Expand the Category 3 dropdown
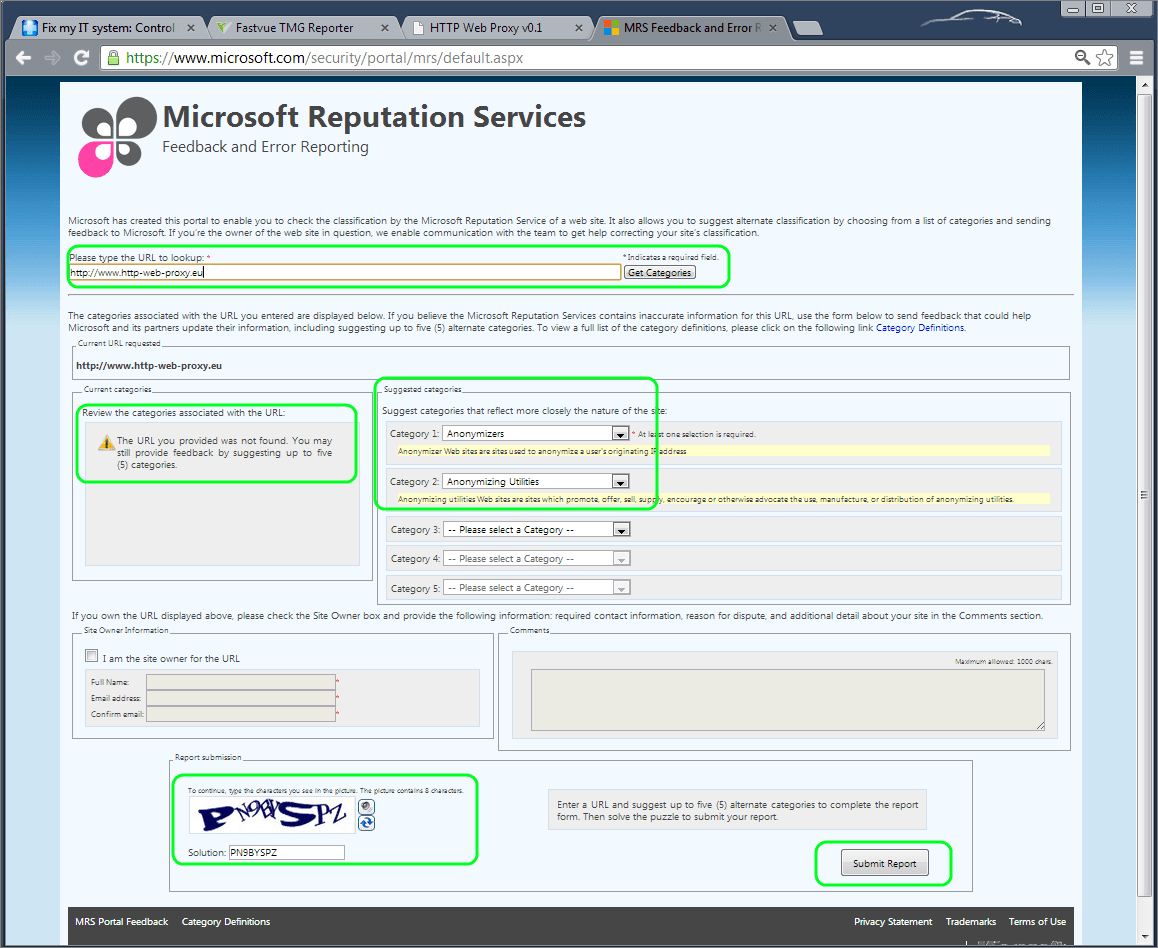1158x948 pixels. (536, 529)
